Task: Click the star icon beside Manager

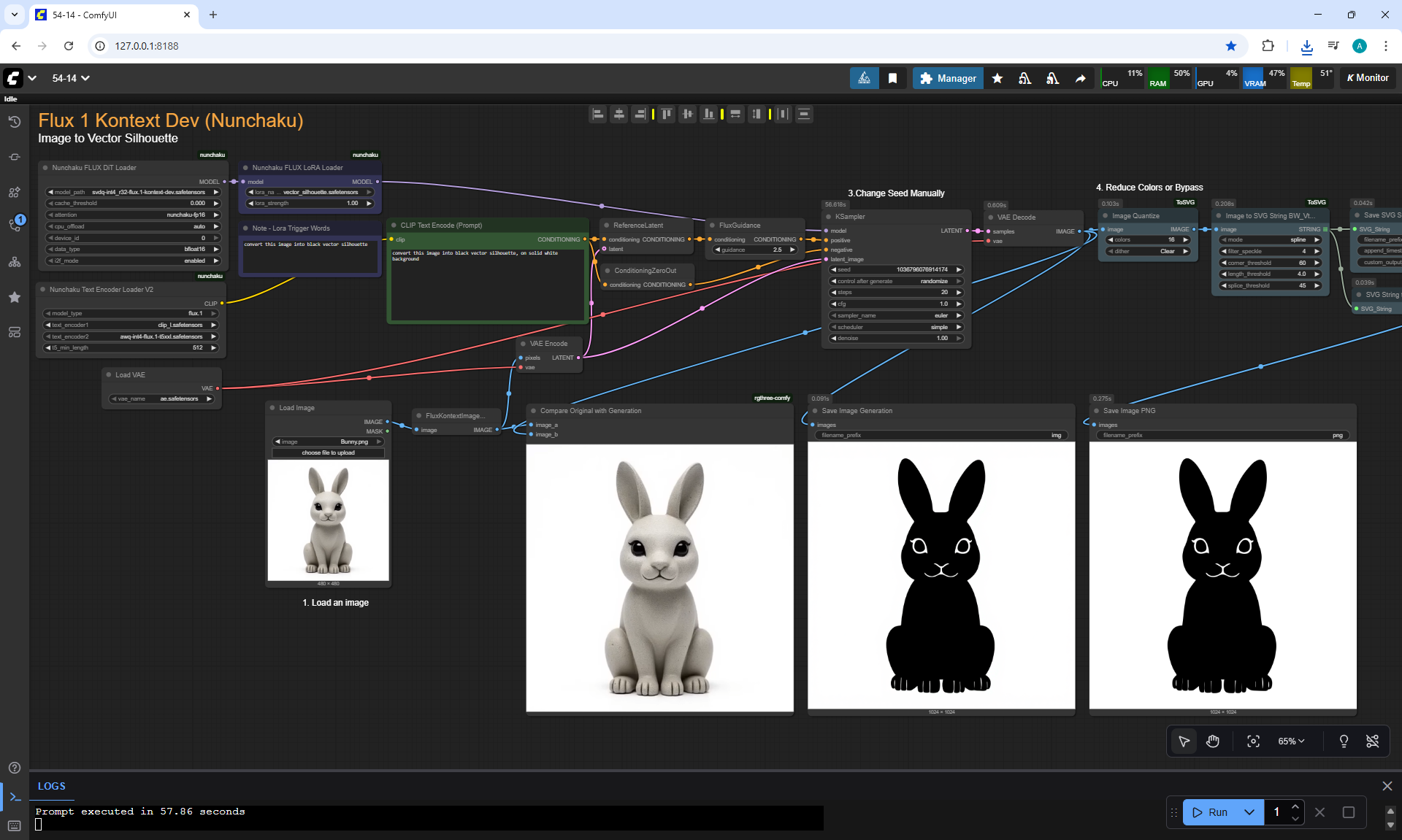Action: click(x=997, y=78)
